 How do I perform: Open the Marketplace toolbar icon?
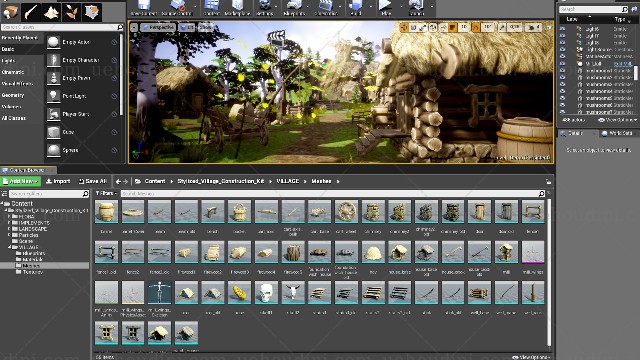[x=237, y=8]
